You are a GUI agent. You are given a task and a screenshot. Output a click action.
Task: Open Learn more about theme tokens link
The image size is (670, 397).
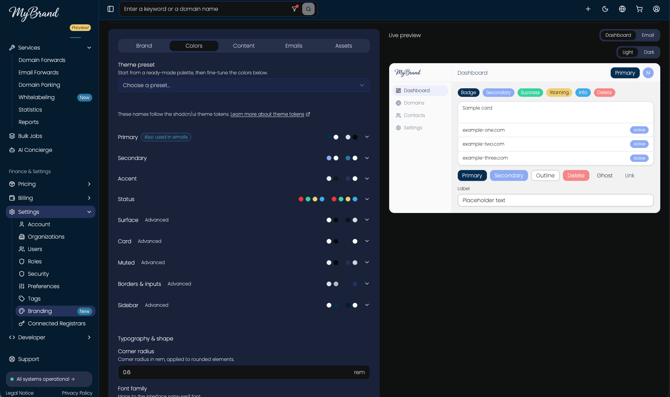point(270,114)
